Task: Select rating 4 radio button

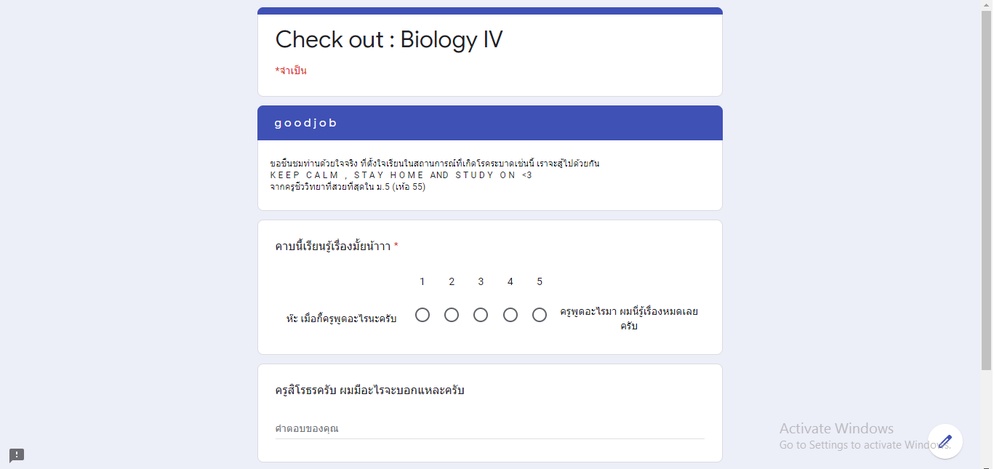Action: tap(510, 315)
